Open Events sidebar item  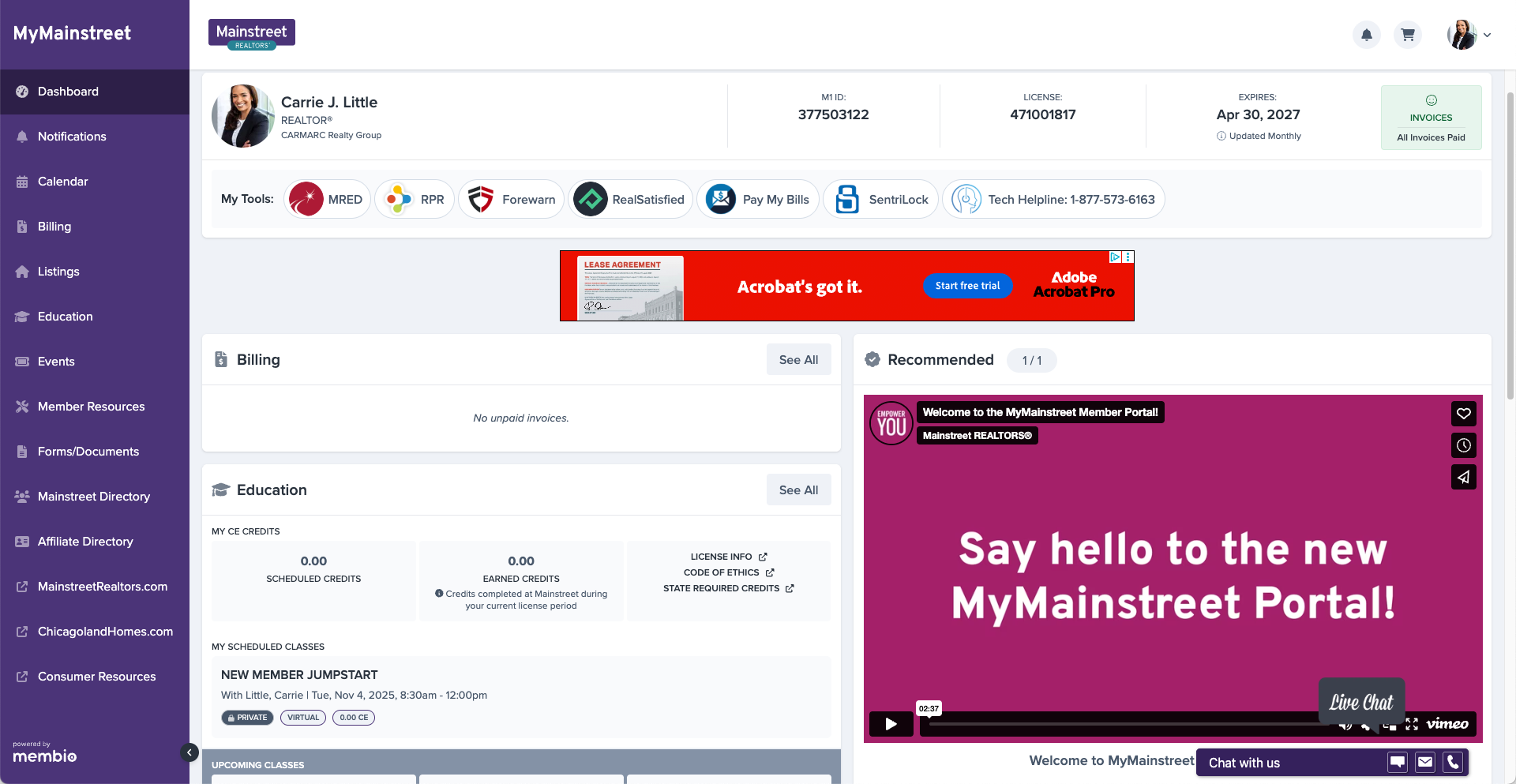click(95, 362)
